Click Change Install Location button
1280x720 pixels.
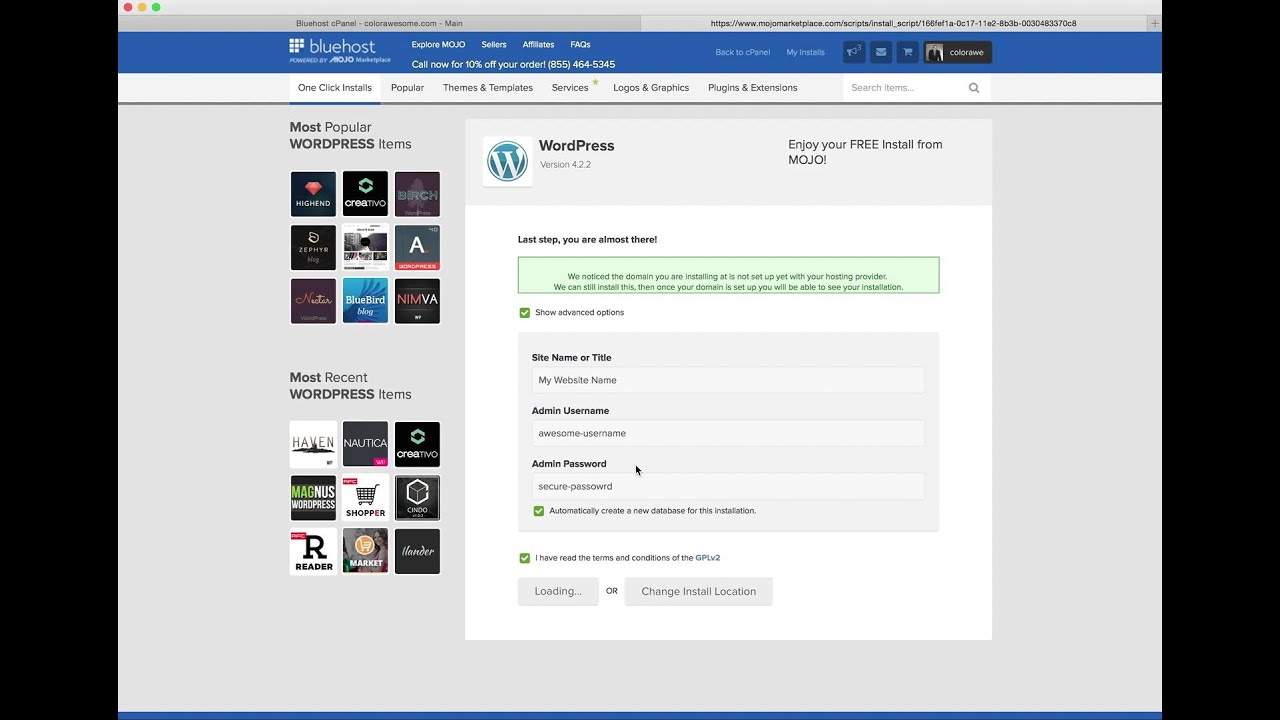pyautogui.click(x=699, y=591)
